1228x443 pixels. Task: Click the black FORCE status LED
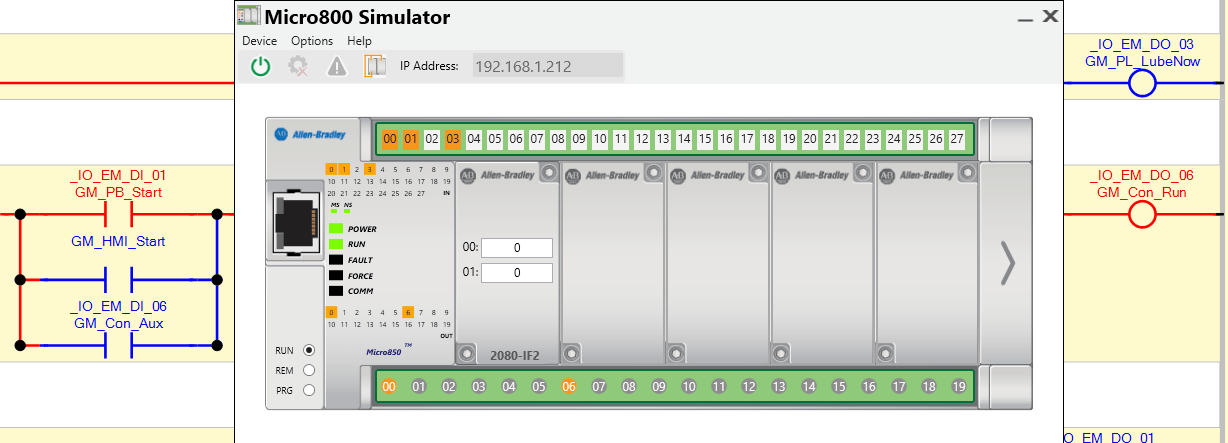tap(336, 275)
